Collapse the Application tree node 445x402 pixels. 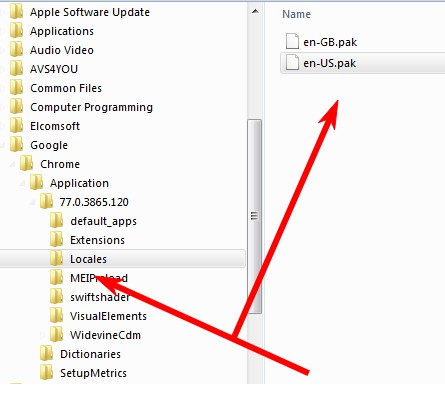(x=22, y=183)
